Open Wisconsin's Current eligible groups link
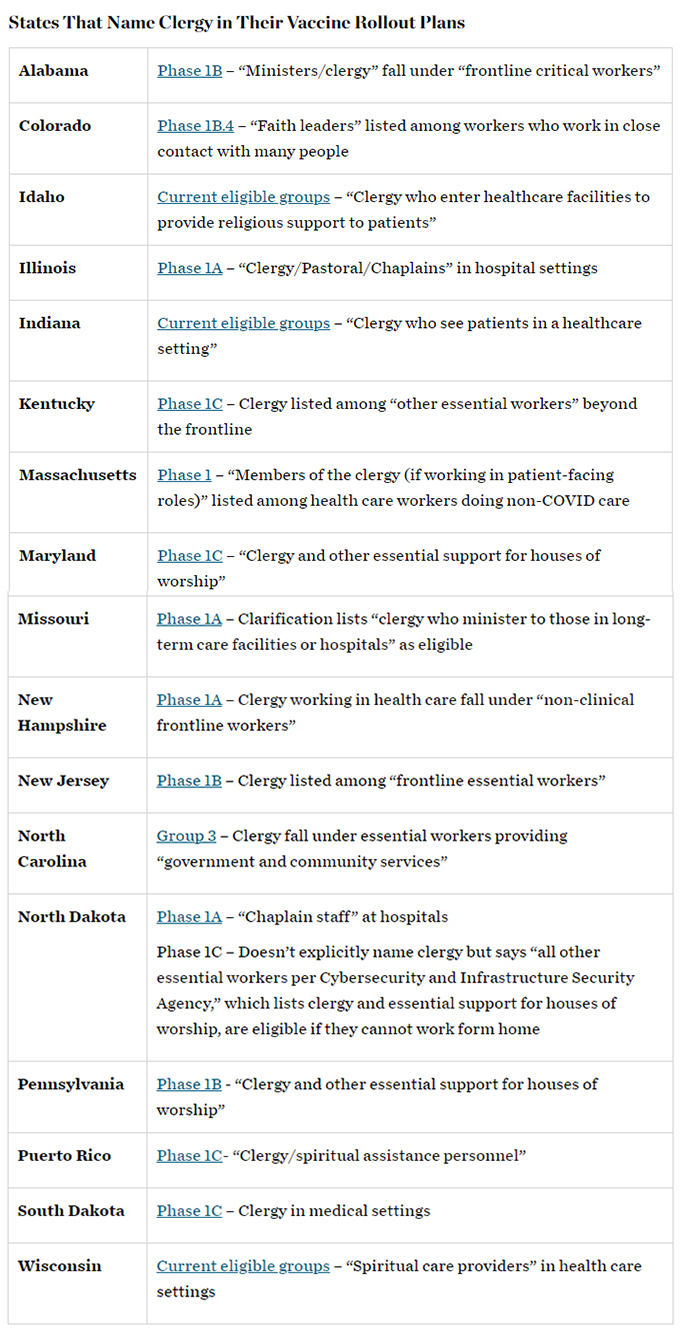The width and height of the screenshot is (680, 1343). point(243,1266)
